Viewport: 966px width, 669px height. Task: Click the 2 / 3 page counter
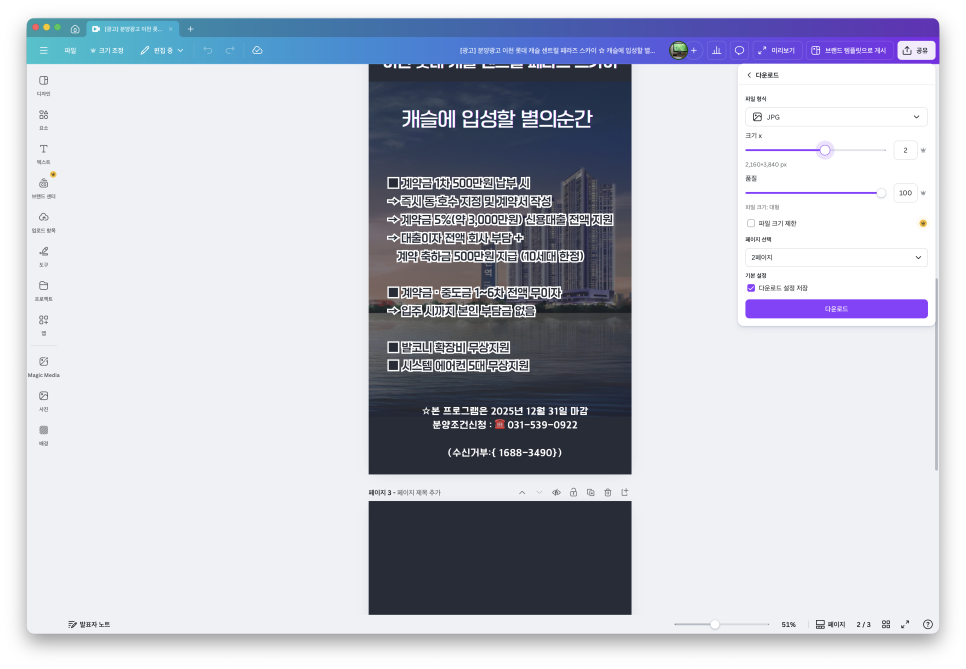pyautogui.click(x=863, y=624)
